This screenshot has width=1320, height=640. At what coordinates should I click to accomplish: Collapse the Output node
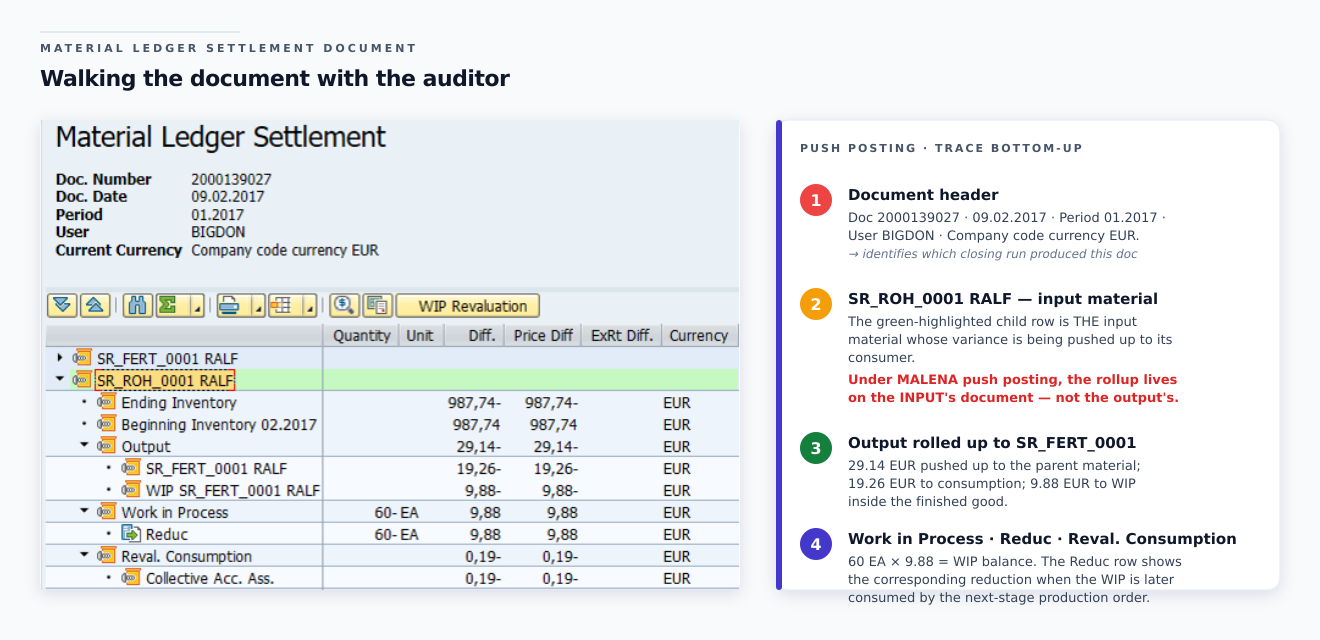point(85,446)
